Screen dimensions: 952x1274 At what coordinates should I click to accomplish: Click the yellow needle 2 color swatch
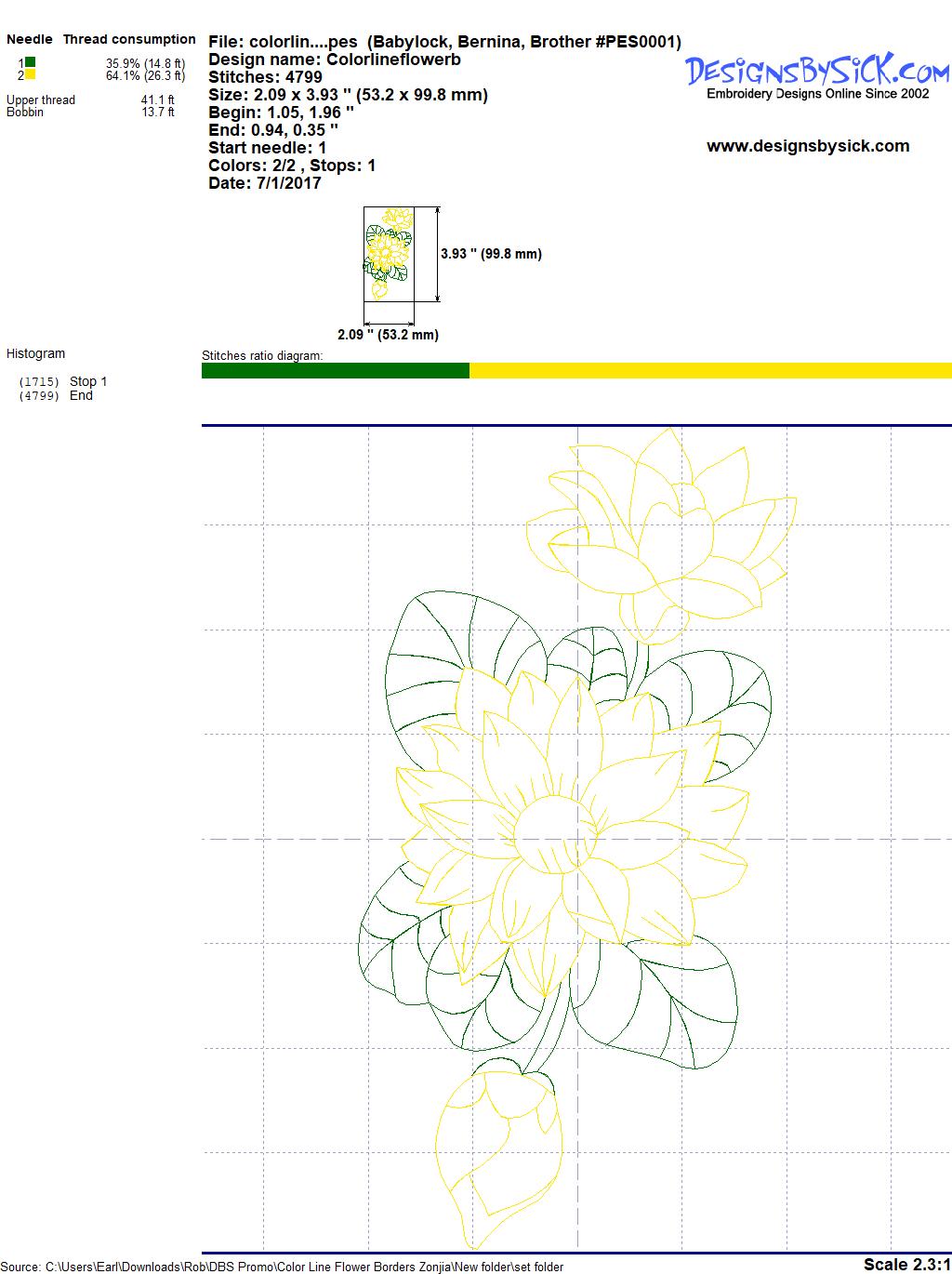(x=31, y=74)
